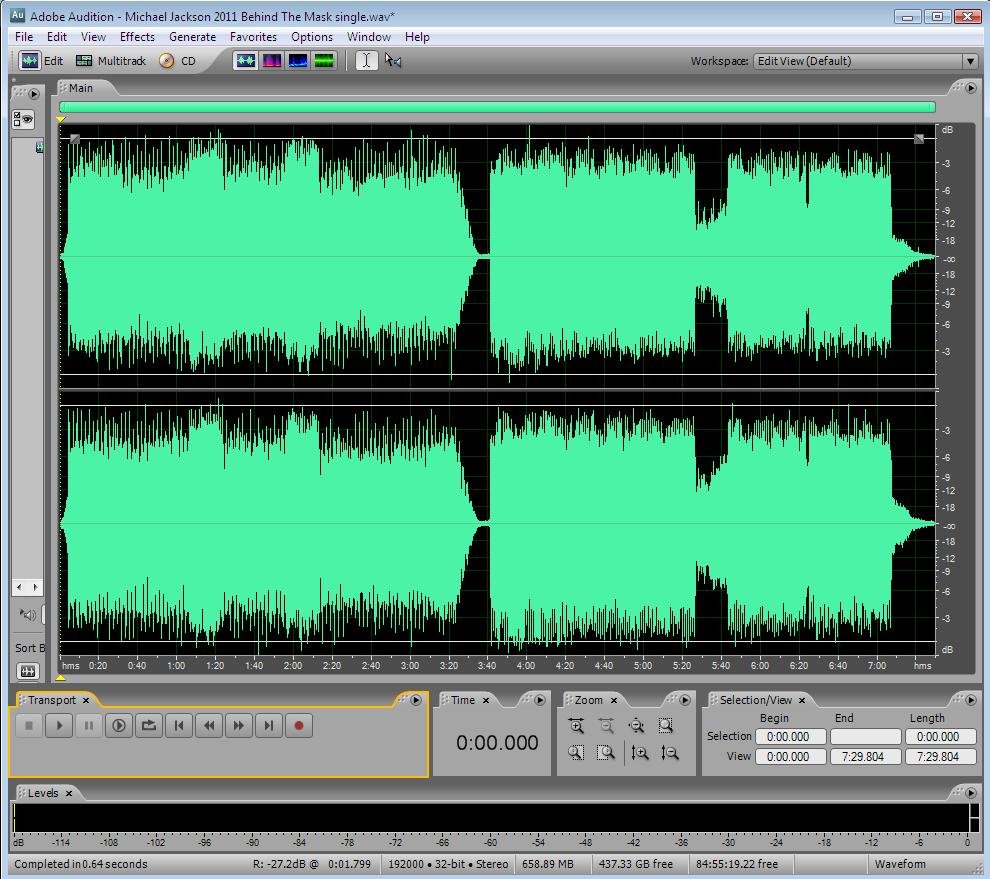Image resolution: width=990 pixels, height=879 pixels.
Task: Open the Favorites menu
Action: [253, 37]
